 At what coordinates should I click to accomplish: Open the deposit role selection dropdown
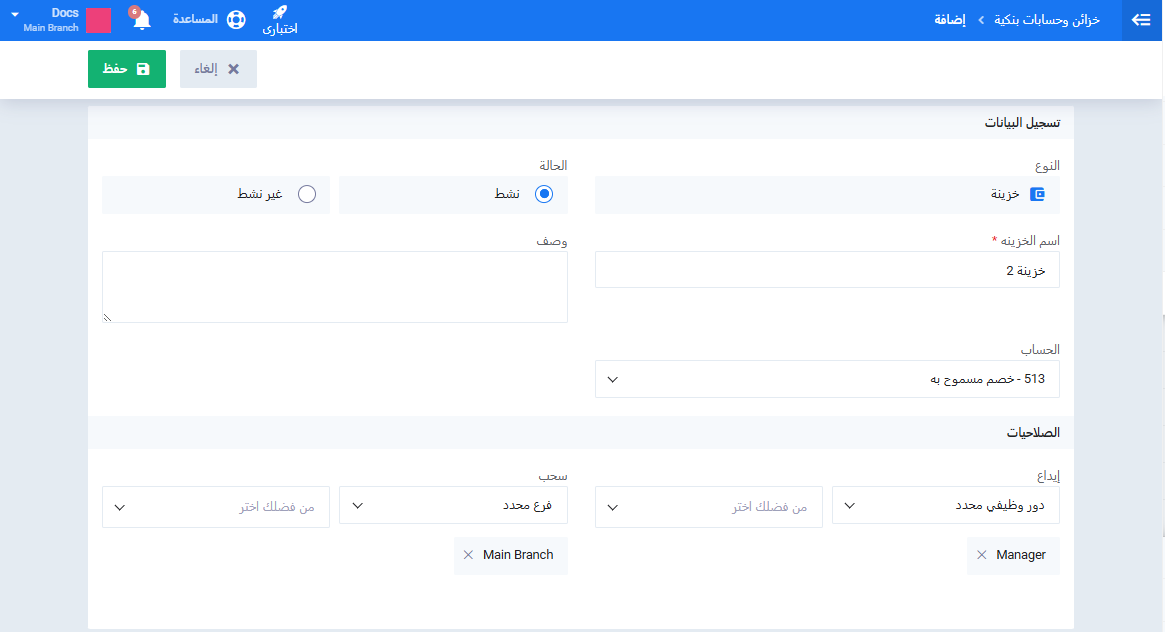709,507
